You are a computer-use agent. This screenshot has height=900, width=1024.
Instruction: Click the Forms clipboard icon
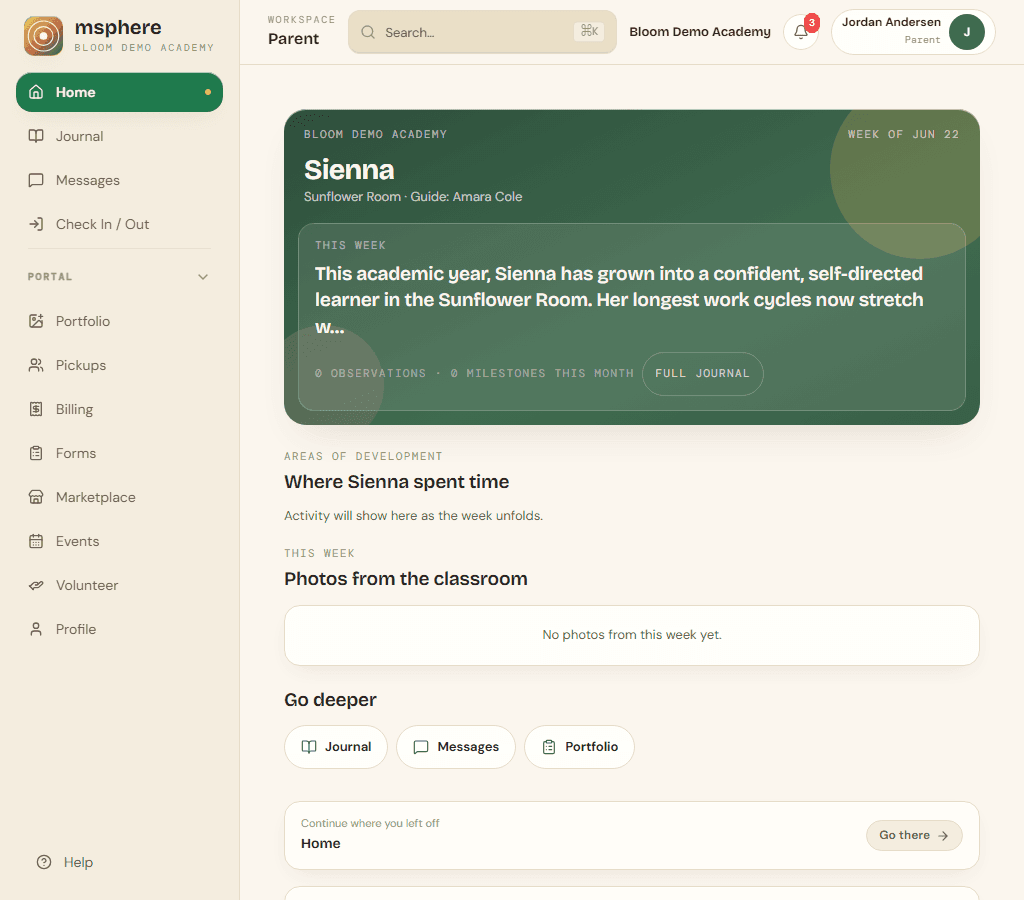point(37,453)
